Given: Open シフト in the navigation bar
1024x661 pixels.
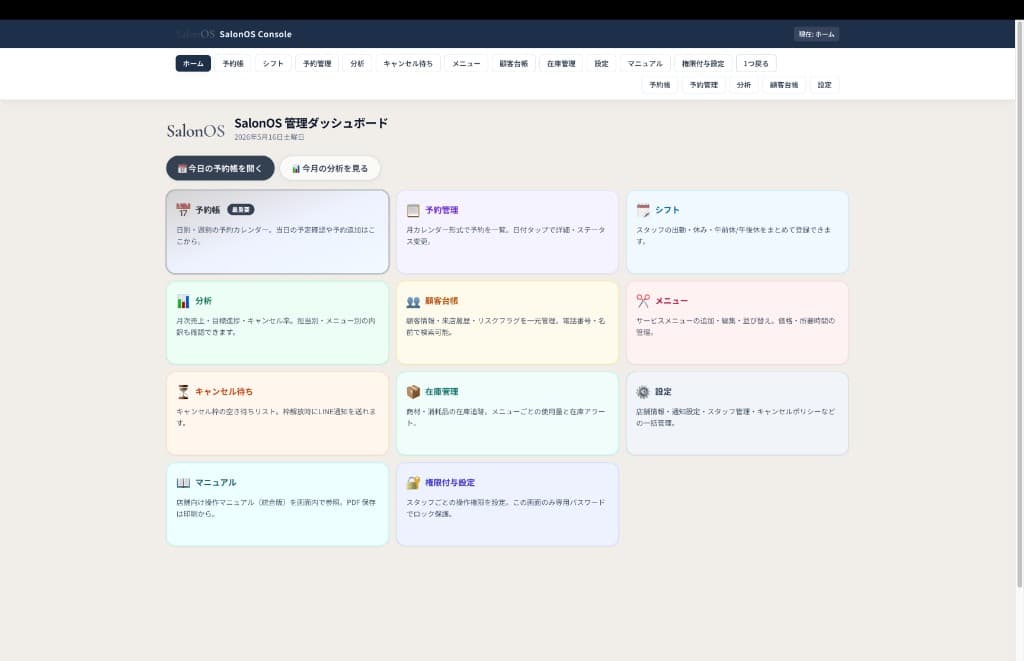Looking at the screenshot, I should tap(273, 63).
